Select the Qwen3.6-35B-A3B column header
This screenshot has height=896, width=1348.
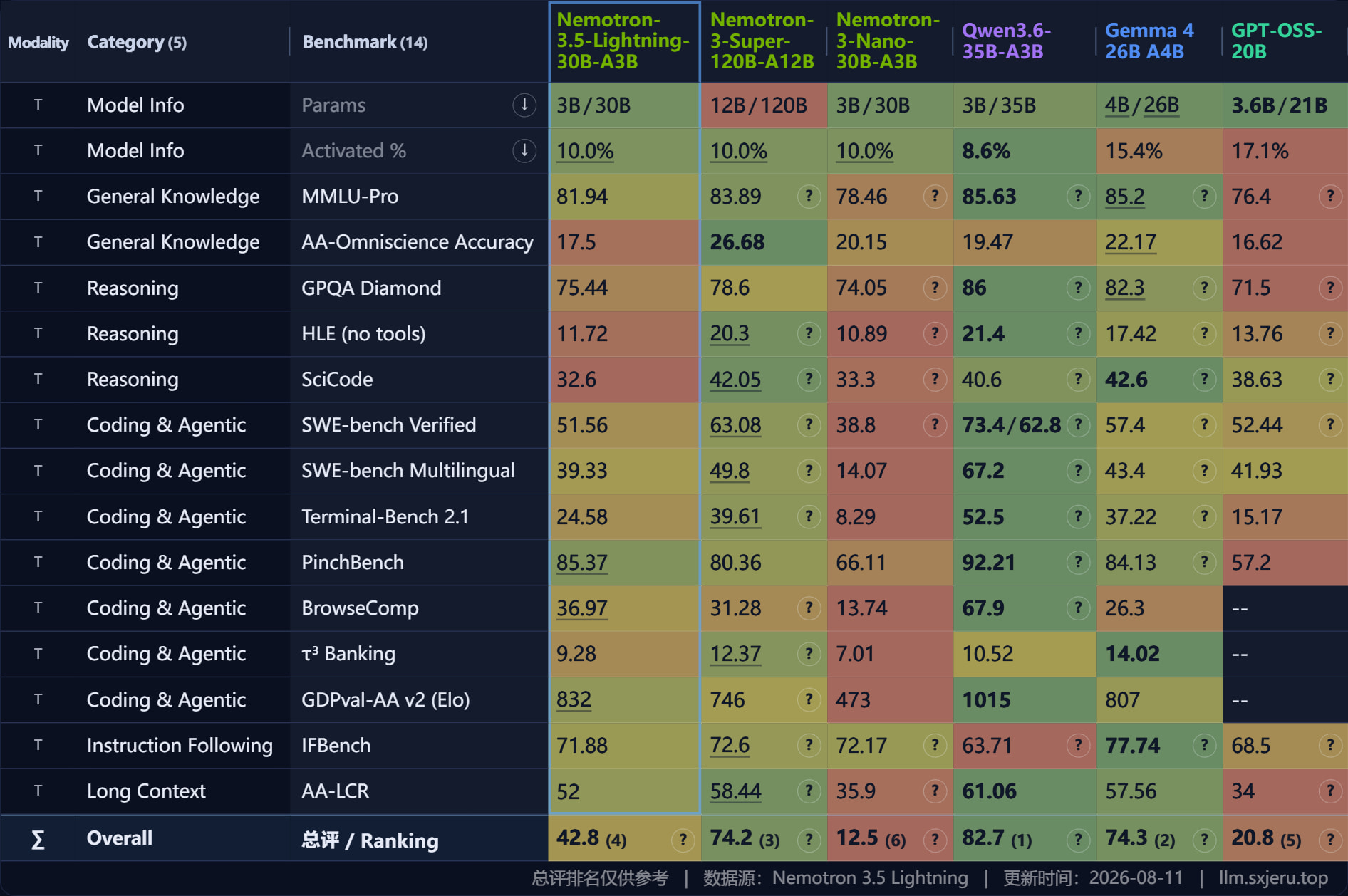[x=1006, y=41]
